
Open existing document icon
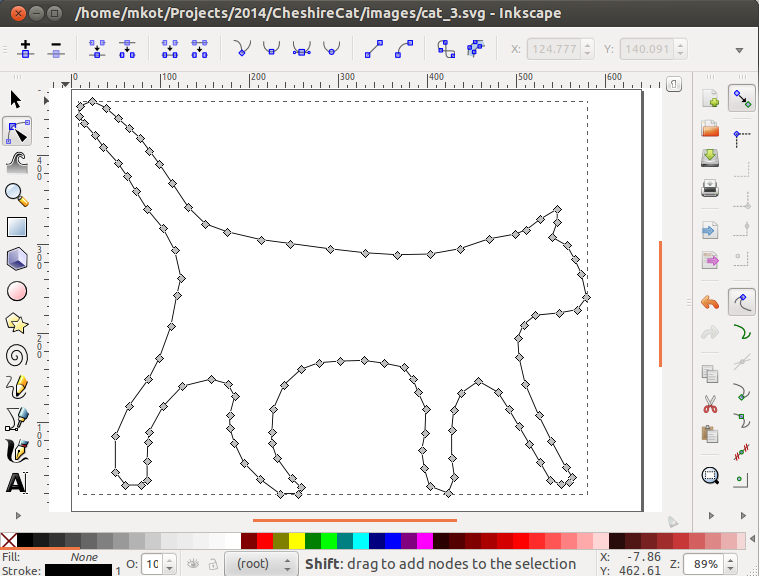click(x=710, y=129)
